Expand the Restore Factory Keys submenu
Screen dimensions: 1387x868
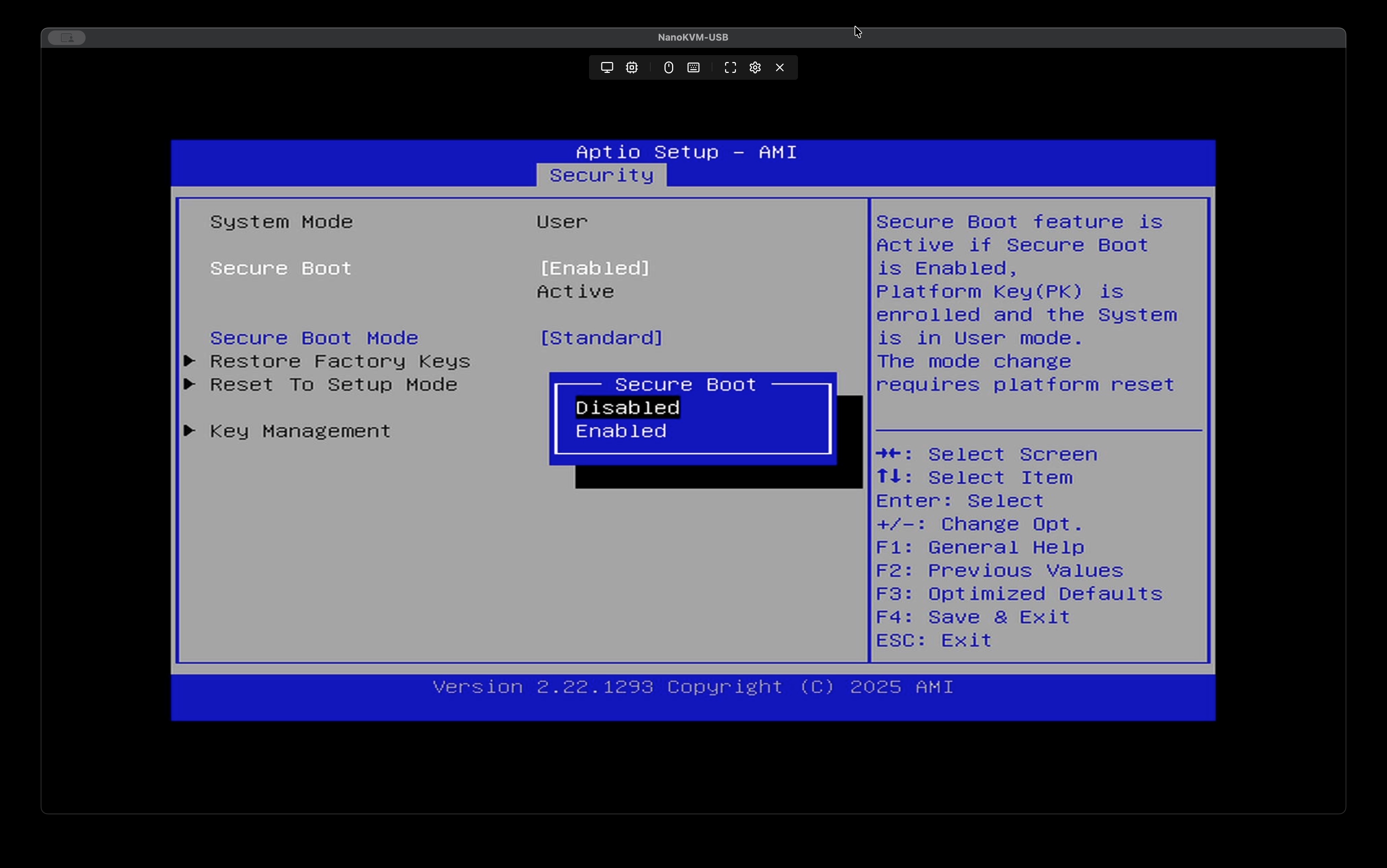click(x=339, y=361)
